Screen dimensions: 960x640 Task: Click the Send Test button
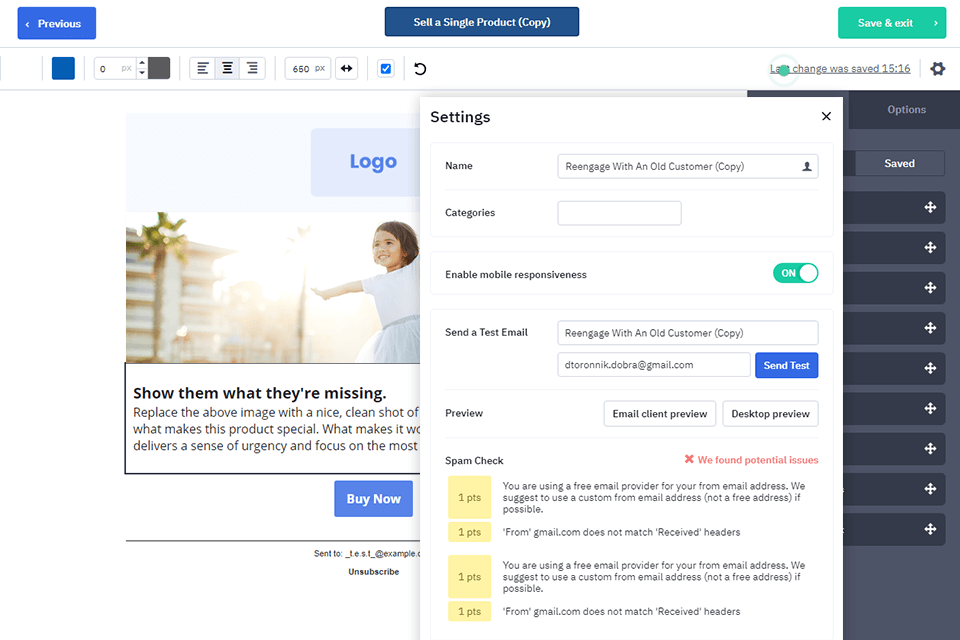[786, 365]
